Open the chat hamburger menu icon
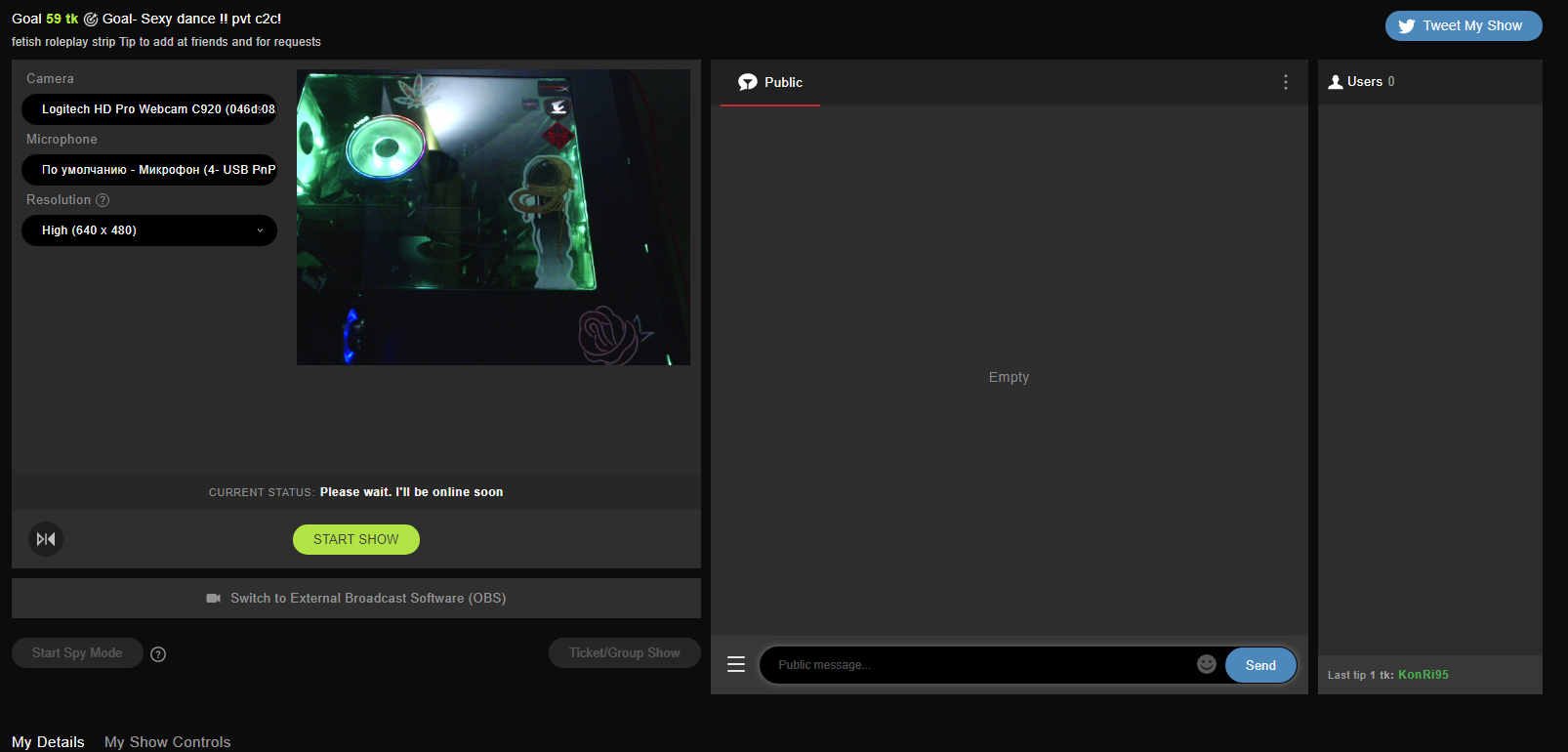 coord(736,664)
